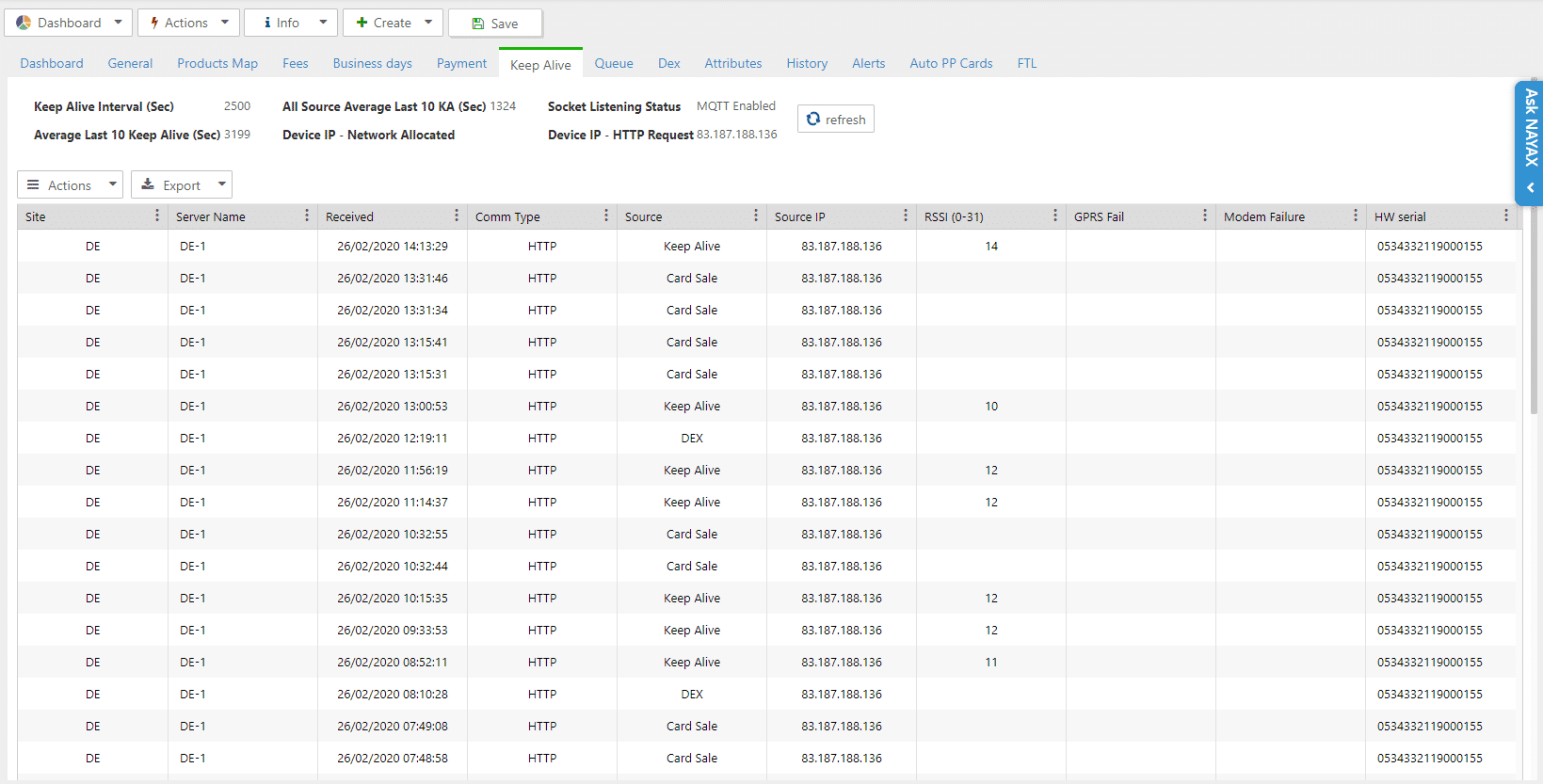This screenshot has height=784, width=1543.
Task: Open the Products Map tab
Action: (x=217, y=63)
